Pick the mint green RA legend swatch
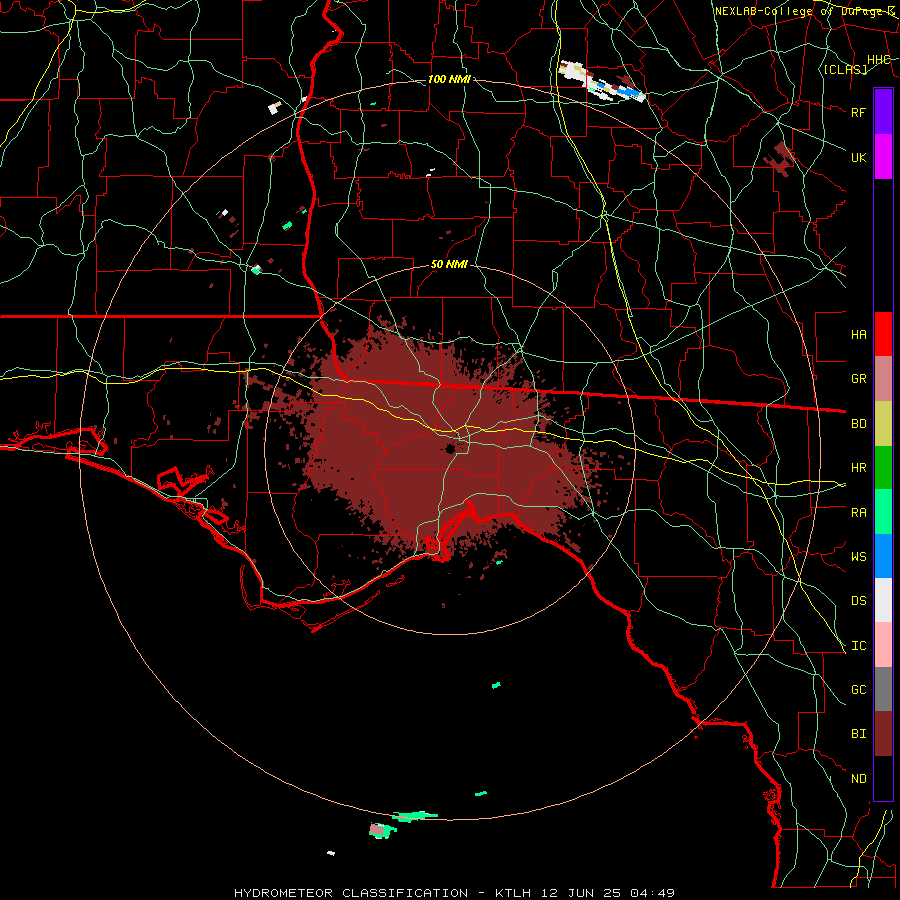 [x=883, y=512]
